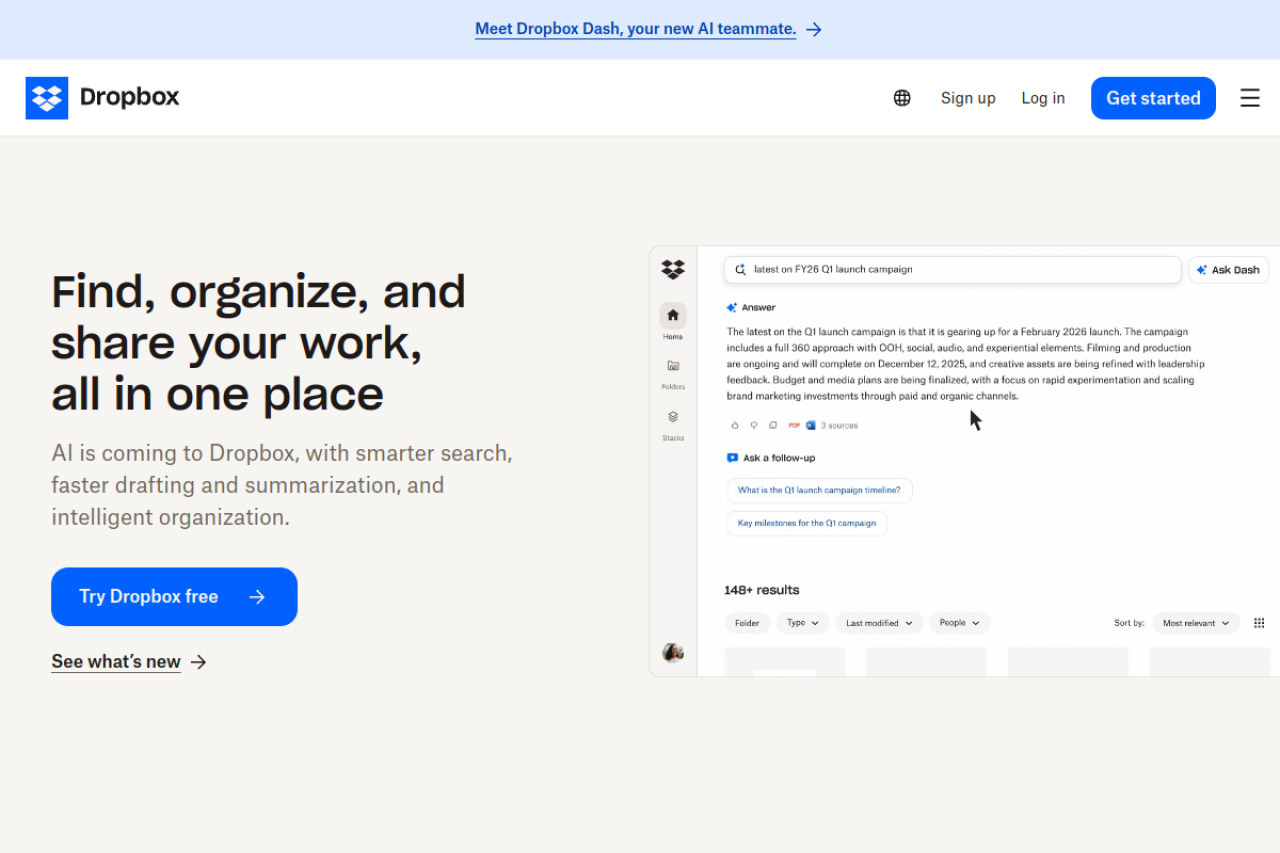Open the Type filter dropdown
The height and width of the screenshot is (853, 1280).
click(802, 622)
